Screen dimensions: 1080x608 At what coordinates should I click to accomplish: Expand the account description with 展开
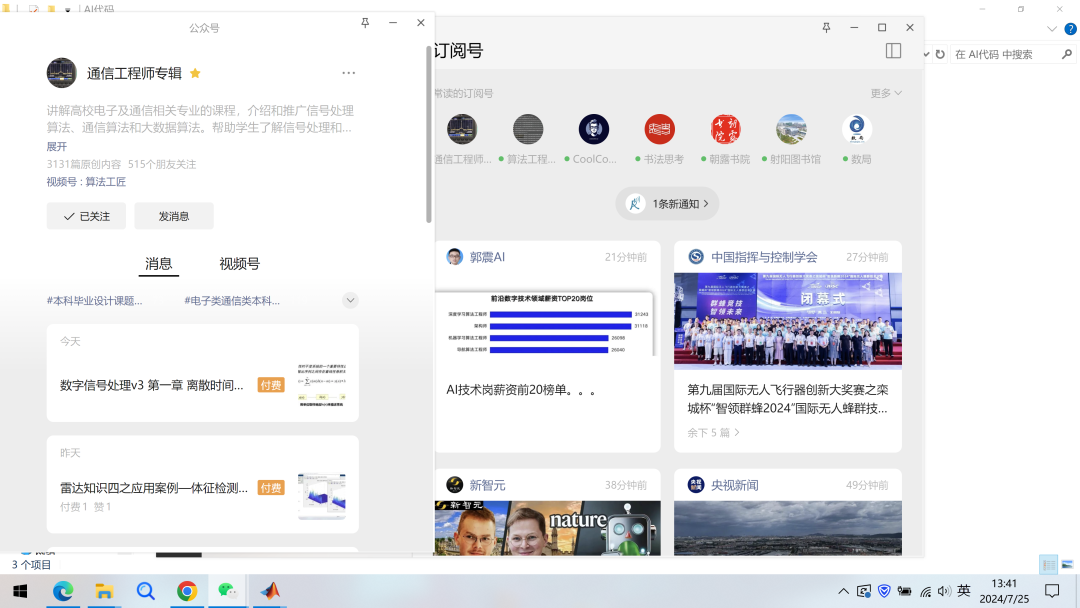(56, 147)
